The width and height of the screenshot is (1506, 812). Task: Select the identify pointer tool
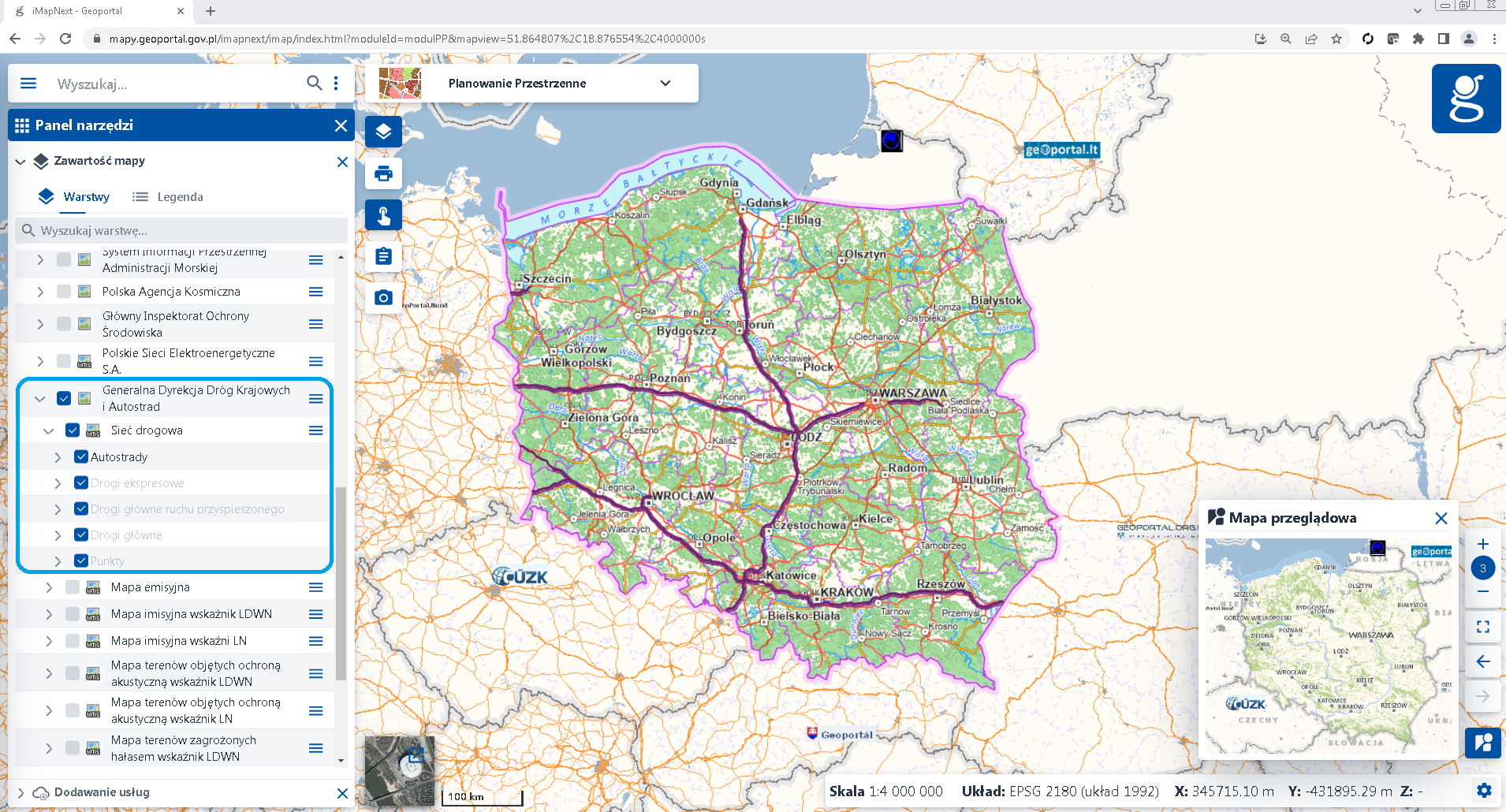tap(383, 215)
